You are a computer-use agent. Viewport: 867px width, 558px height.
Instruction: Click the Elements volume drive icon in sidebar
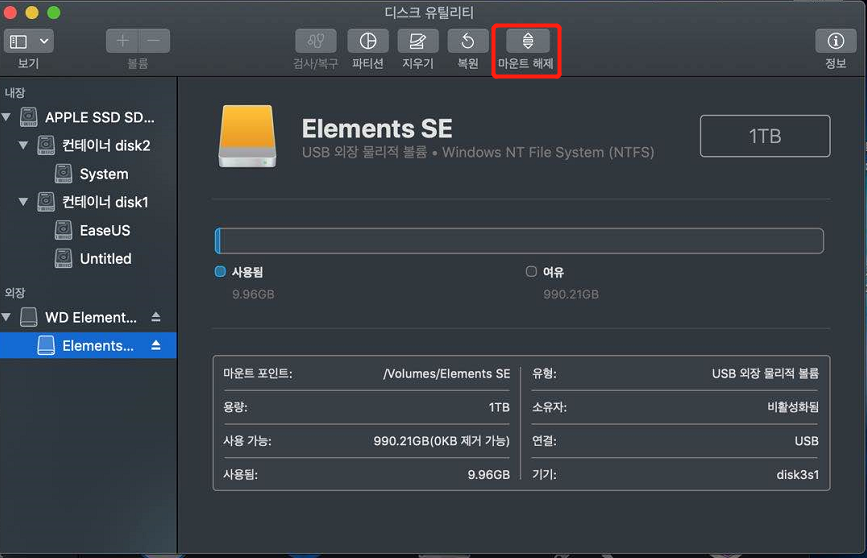[46, 345]
